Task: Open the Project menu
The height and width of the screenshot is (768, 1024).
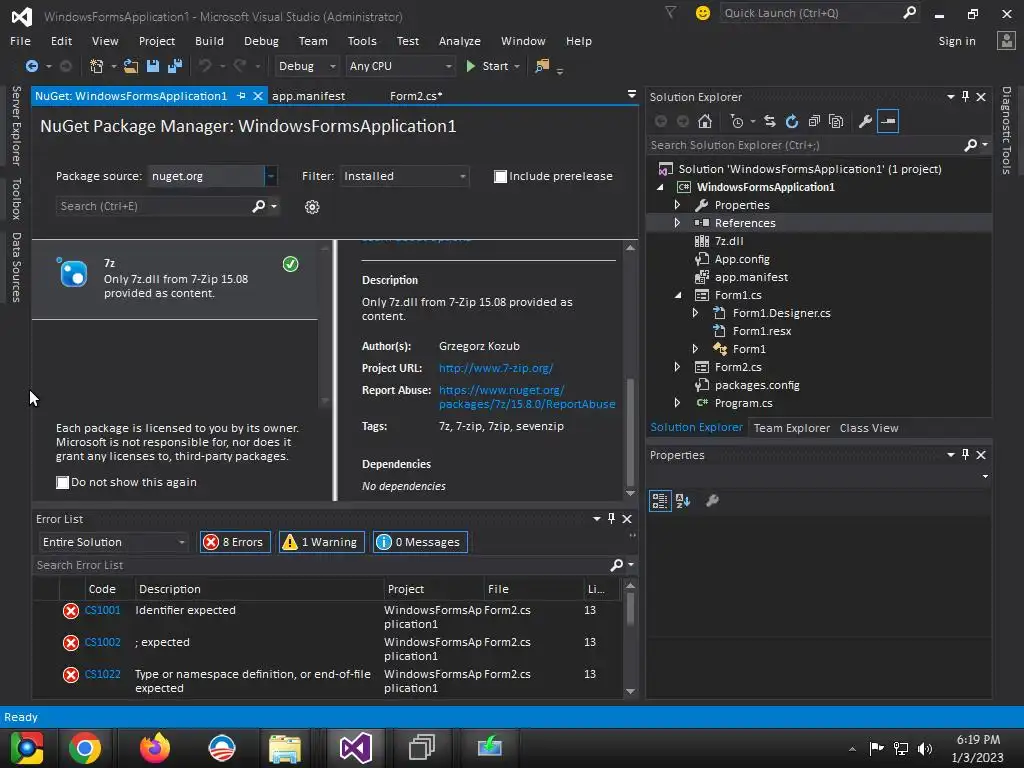Action: coord(157,41)
